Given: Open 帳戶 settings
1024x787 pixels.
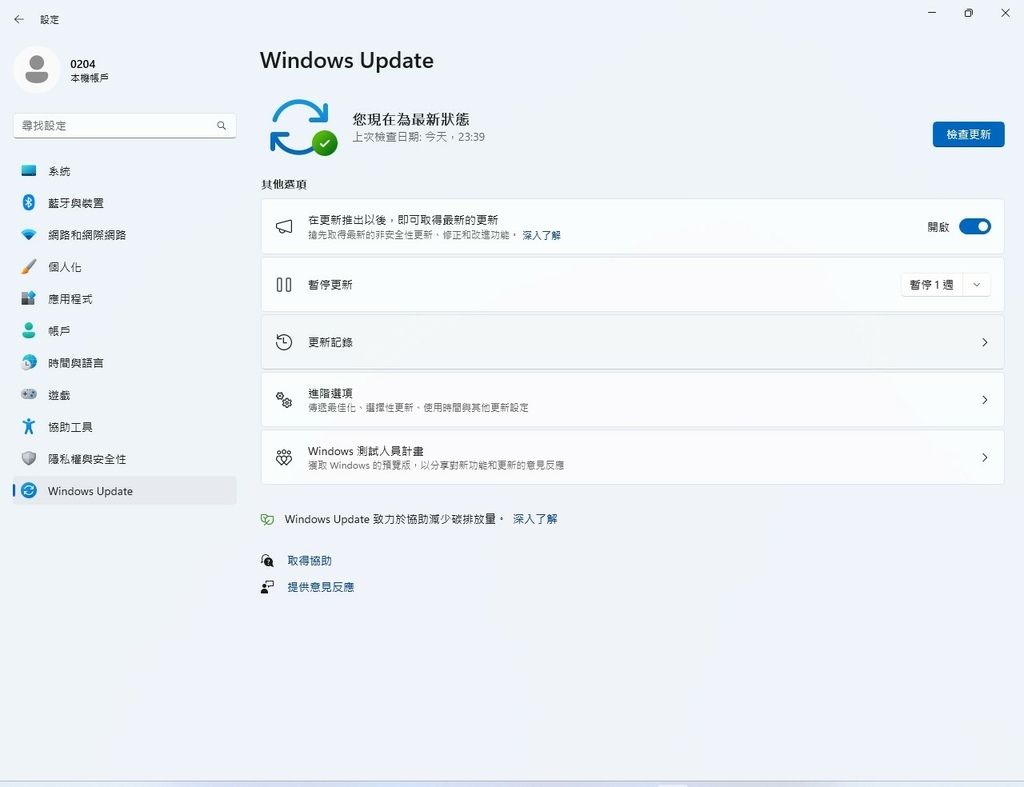Looking at the screenshot, I should click(x=125, y=330).
